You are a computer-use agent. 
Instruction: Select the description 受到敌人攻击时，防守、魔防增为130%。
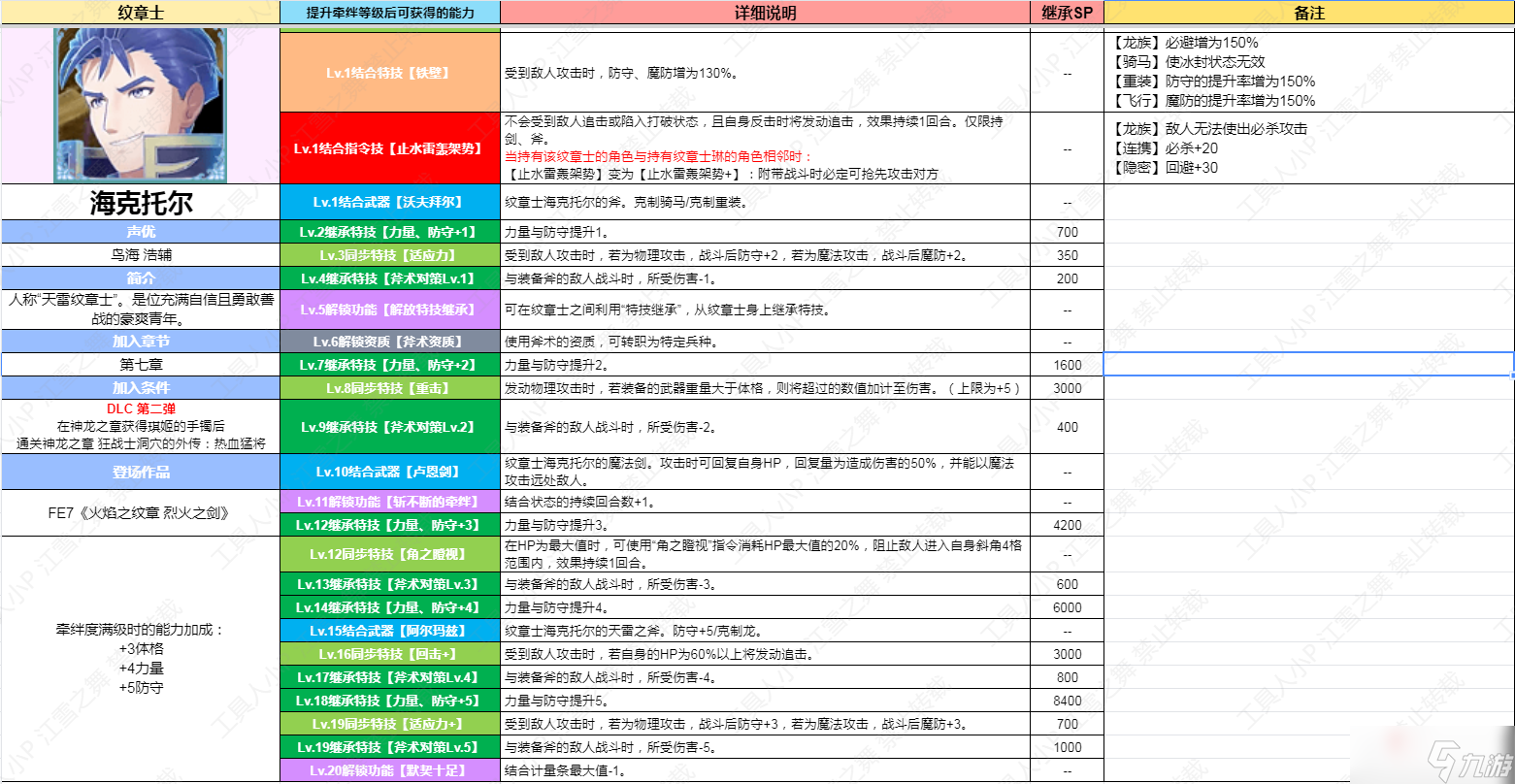(620, 73)
